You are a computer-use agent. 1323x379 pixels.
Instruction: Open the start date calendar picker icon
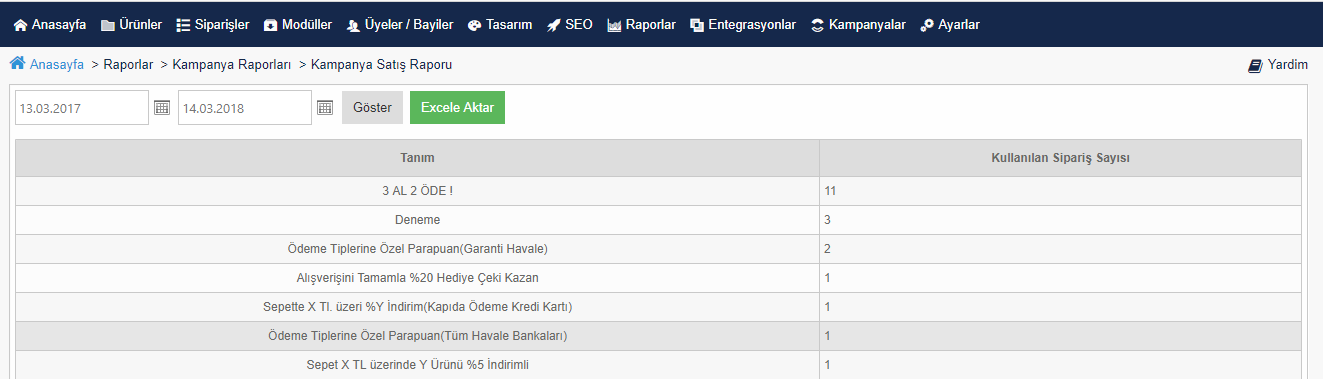click(x=162, y=107)
